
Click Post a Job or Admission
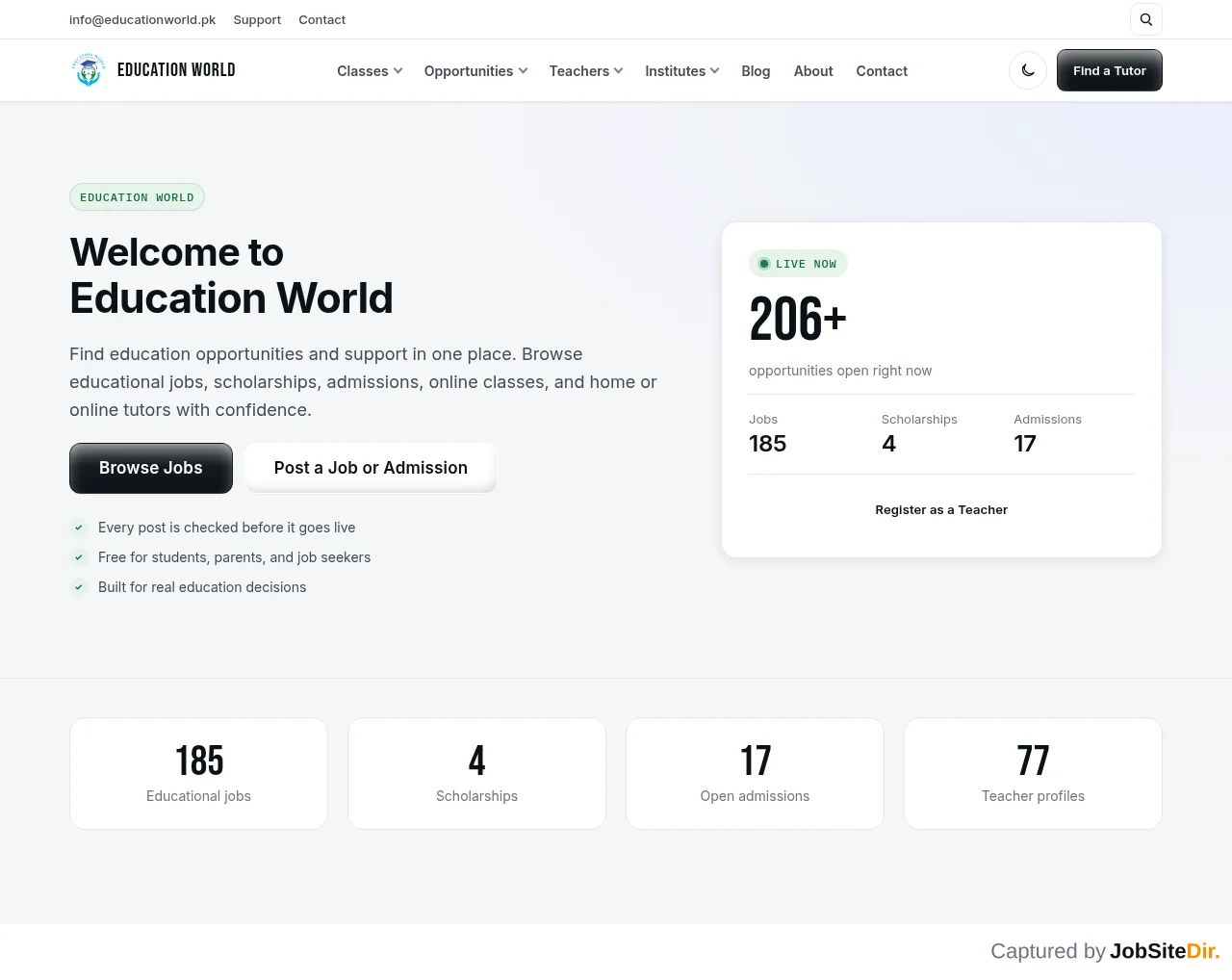tap(371, 468)
